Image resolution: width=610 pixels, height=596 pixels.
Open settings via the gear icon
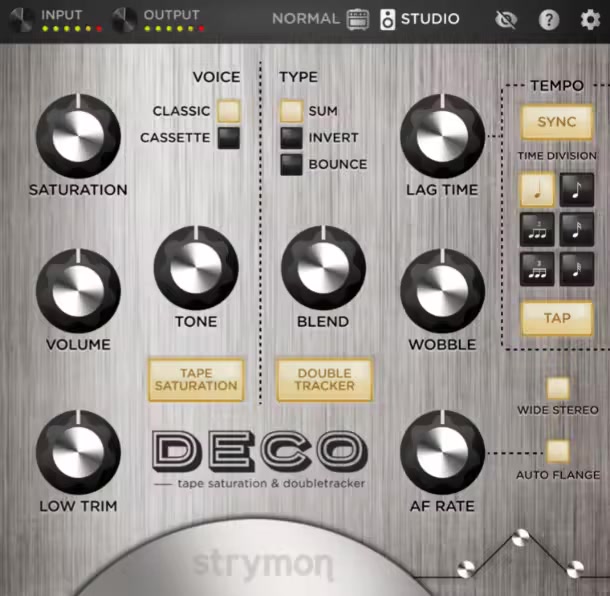(591, 19)
